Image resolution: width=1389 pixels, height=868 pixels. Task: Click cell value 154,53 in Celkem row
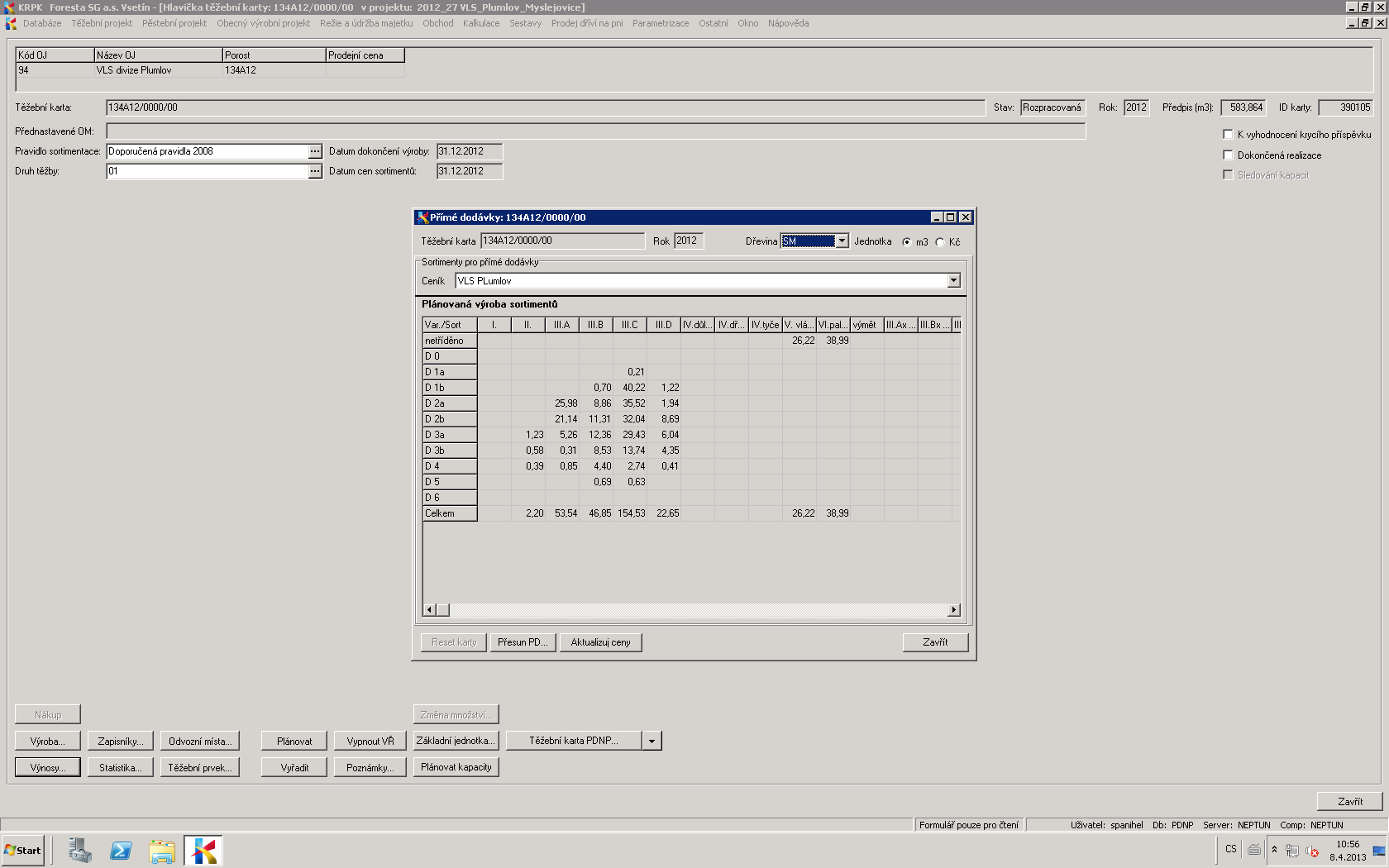tap(630, 513)
